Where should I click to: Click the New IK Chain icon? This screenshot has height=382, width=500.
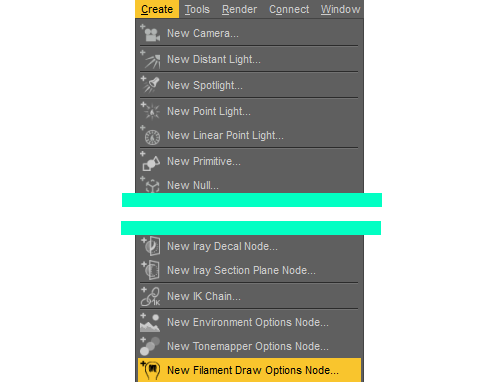(150, 296)
